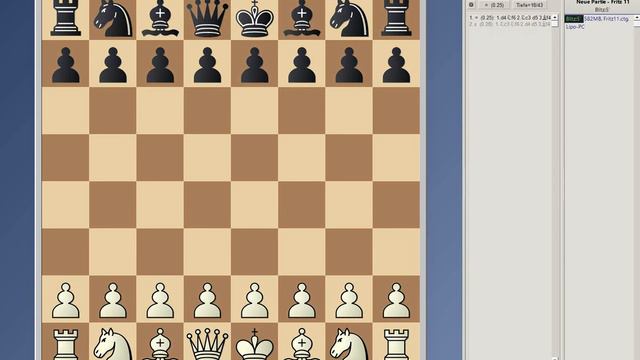Choose the white knight on b1
The image size is (640, 360).
[x=113, y=344]
